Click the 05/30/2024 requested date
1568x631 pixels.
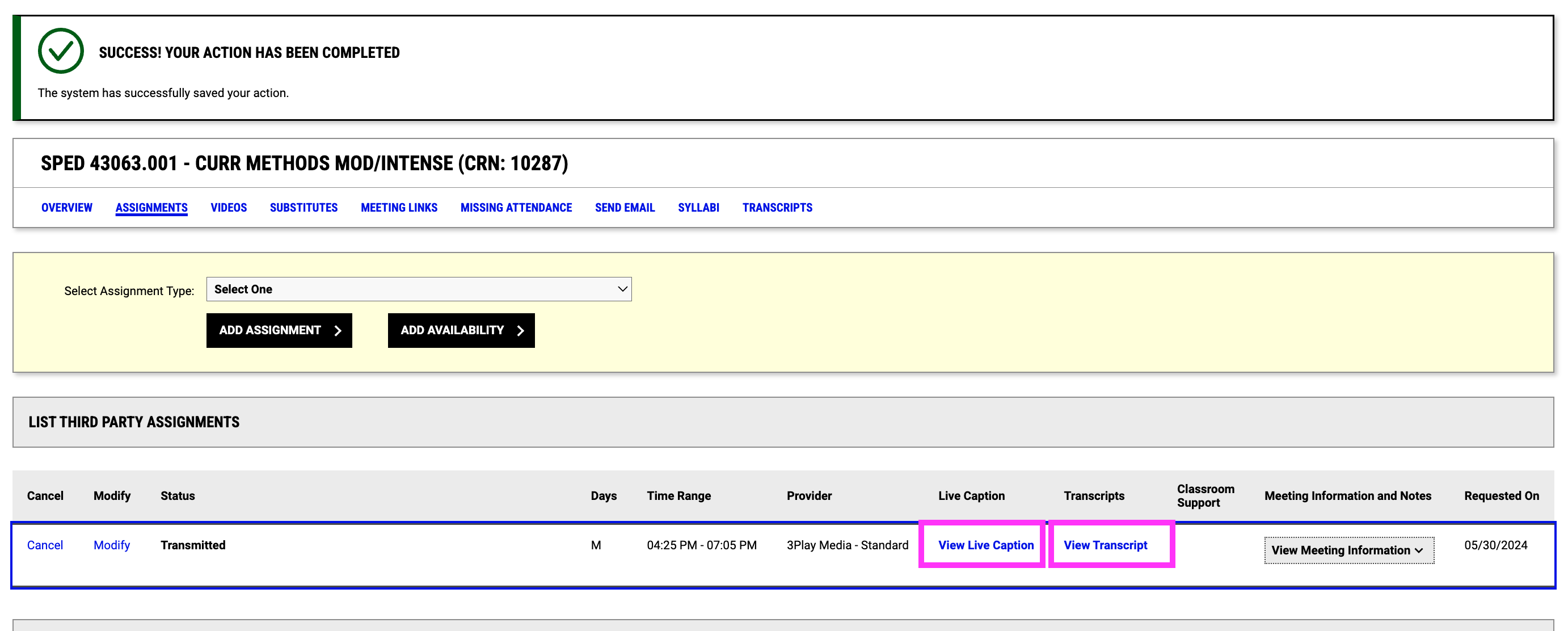point(1495,545)
